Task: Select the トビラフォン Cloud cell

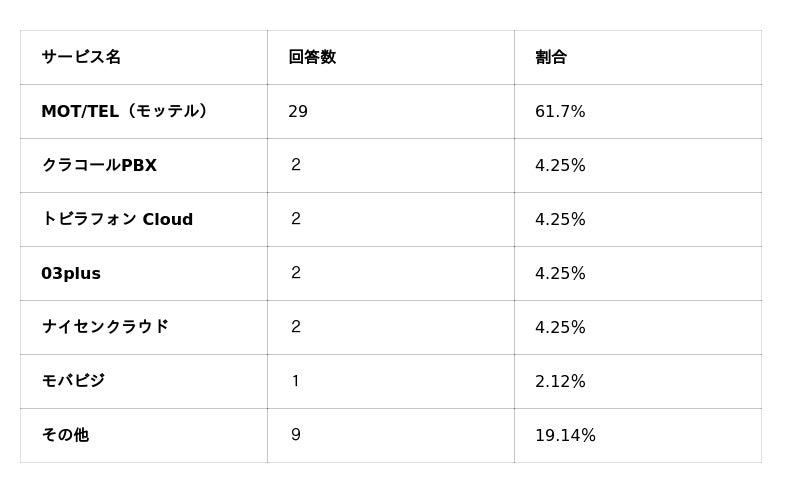Action: 117,219
